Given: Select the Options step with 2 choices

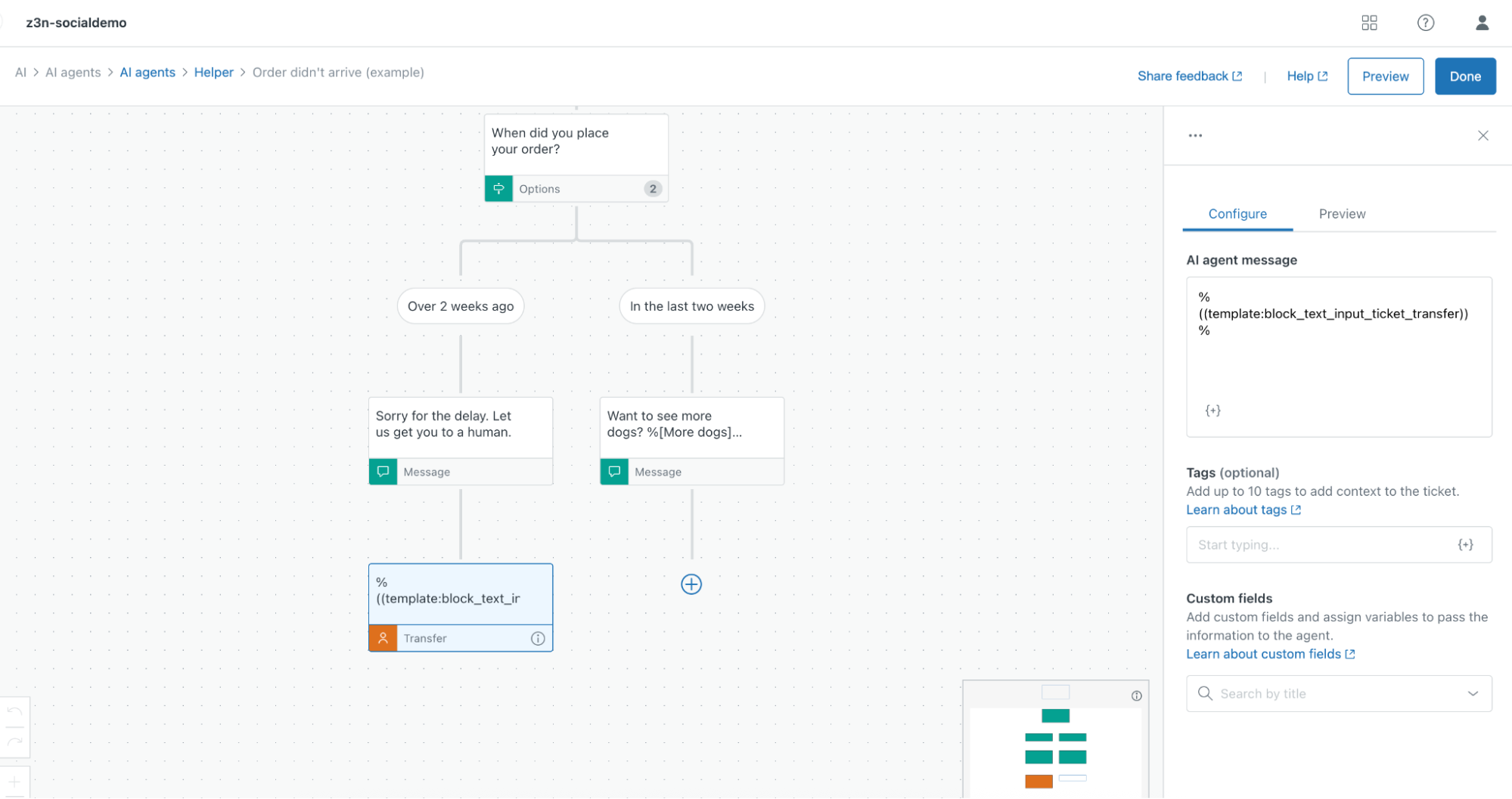Looking at the screenshot, I should coord(576,188).
